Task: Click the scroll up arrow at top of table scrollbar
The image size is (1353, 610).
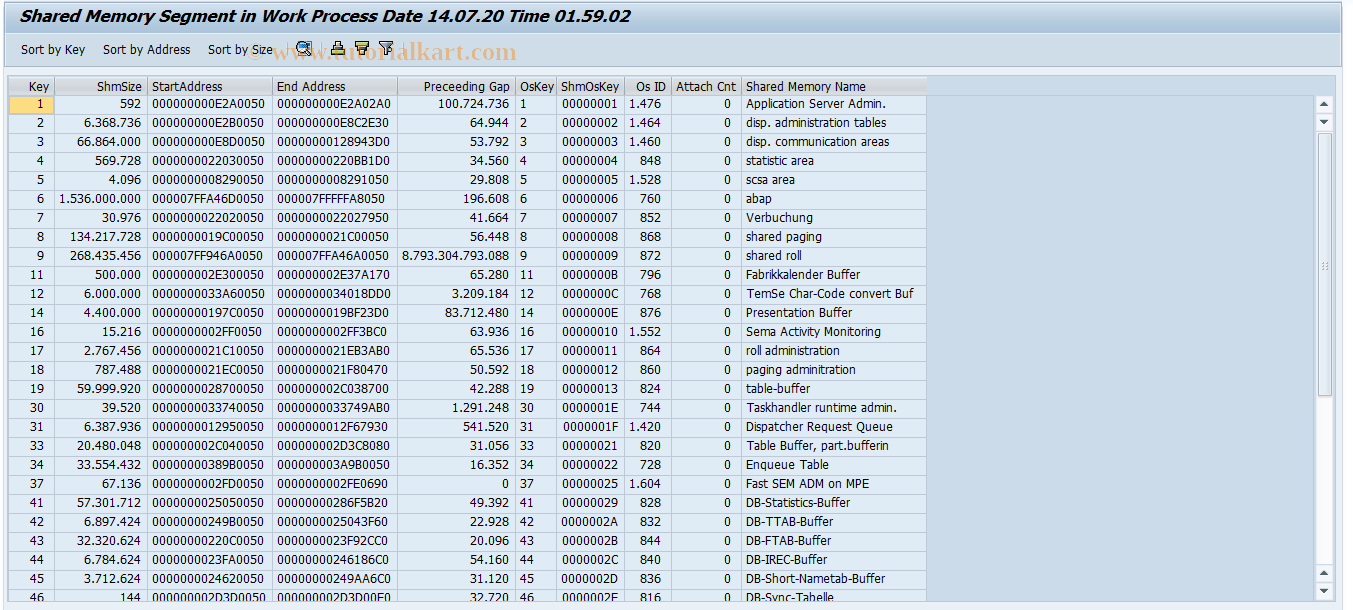Action: [1324, 104]
